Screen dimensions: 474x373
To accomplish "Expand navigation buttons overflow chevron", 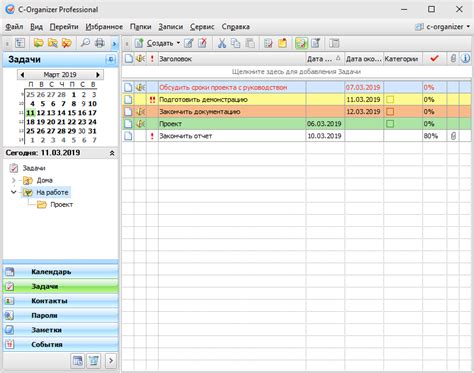I will (x=111, y=361).
